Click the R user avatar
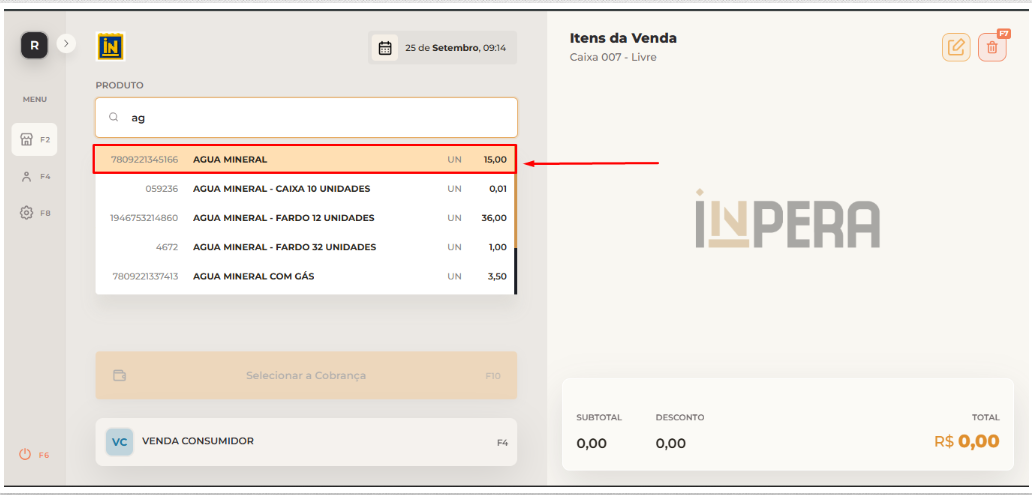The image size is (1032, 495). tap(34, 45)
